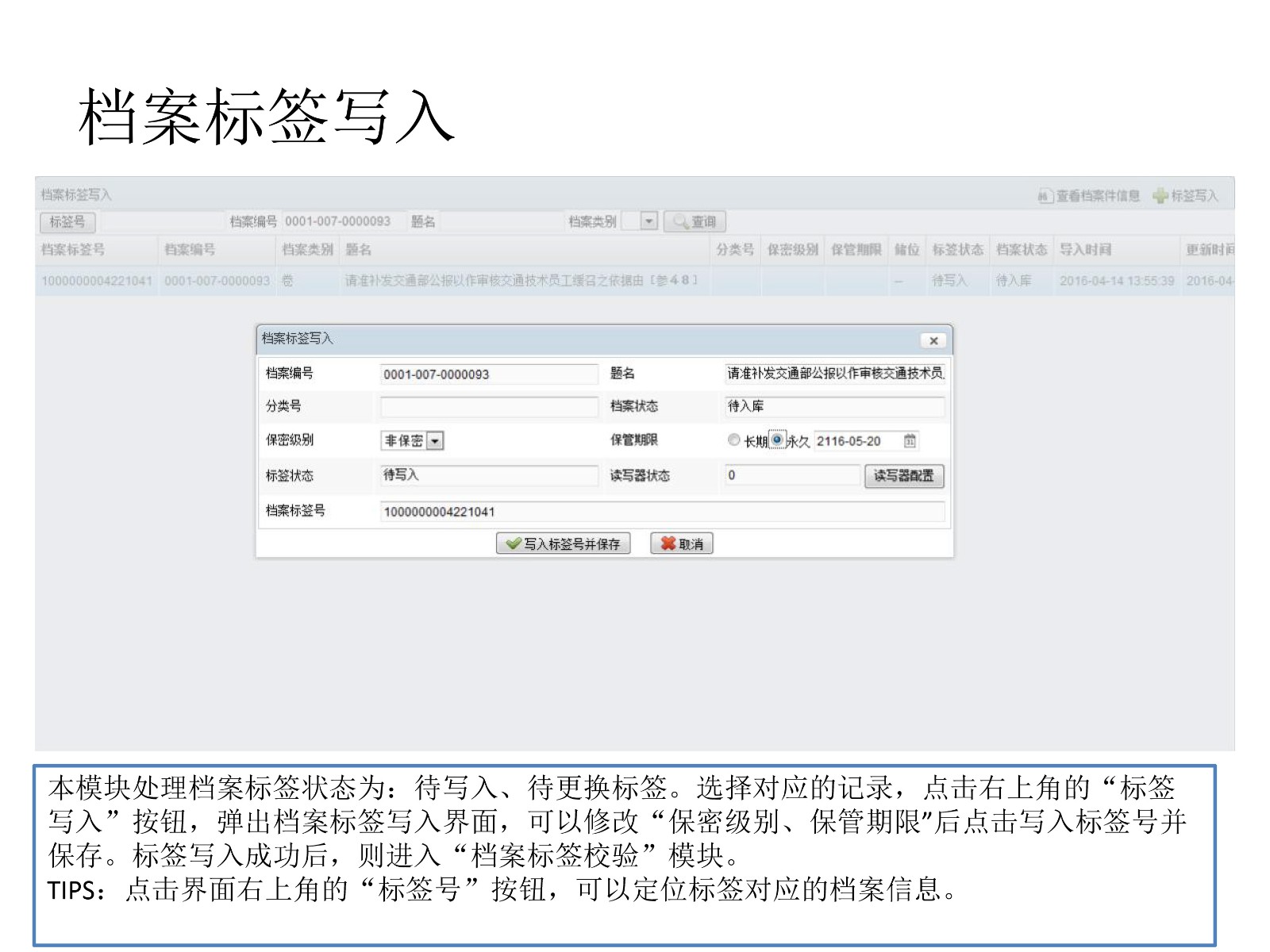
Task: Click the red X 取消 button
Action: [x=682, y=543]
